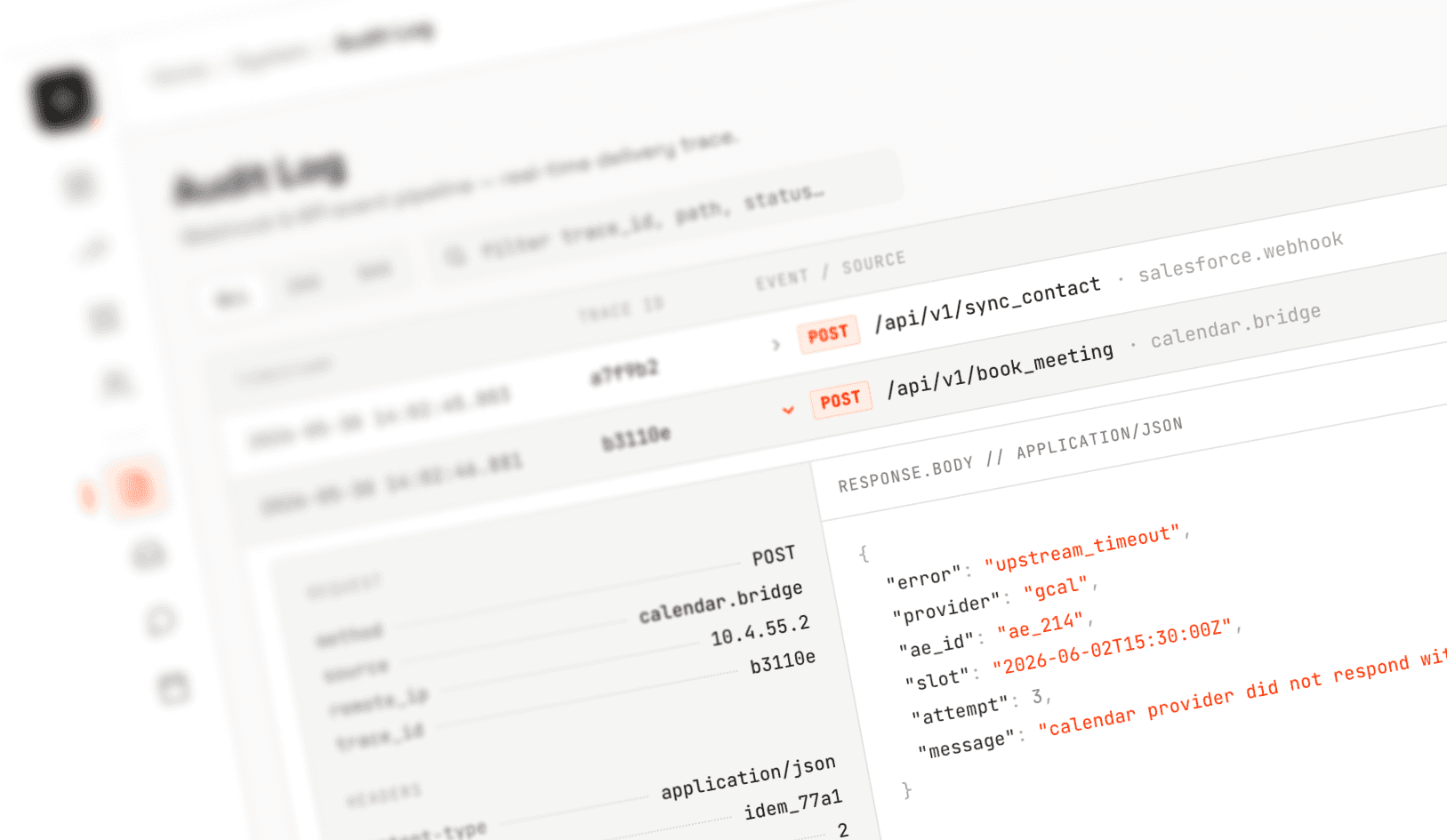Image resolution: width=1447 pixels, height=840 pixels.
Task: Click trace ID b3110e in the table row
Action: click(636, 439)
